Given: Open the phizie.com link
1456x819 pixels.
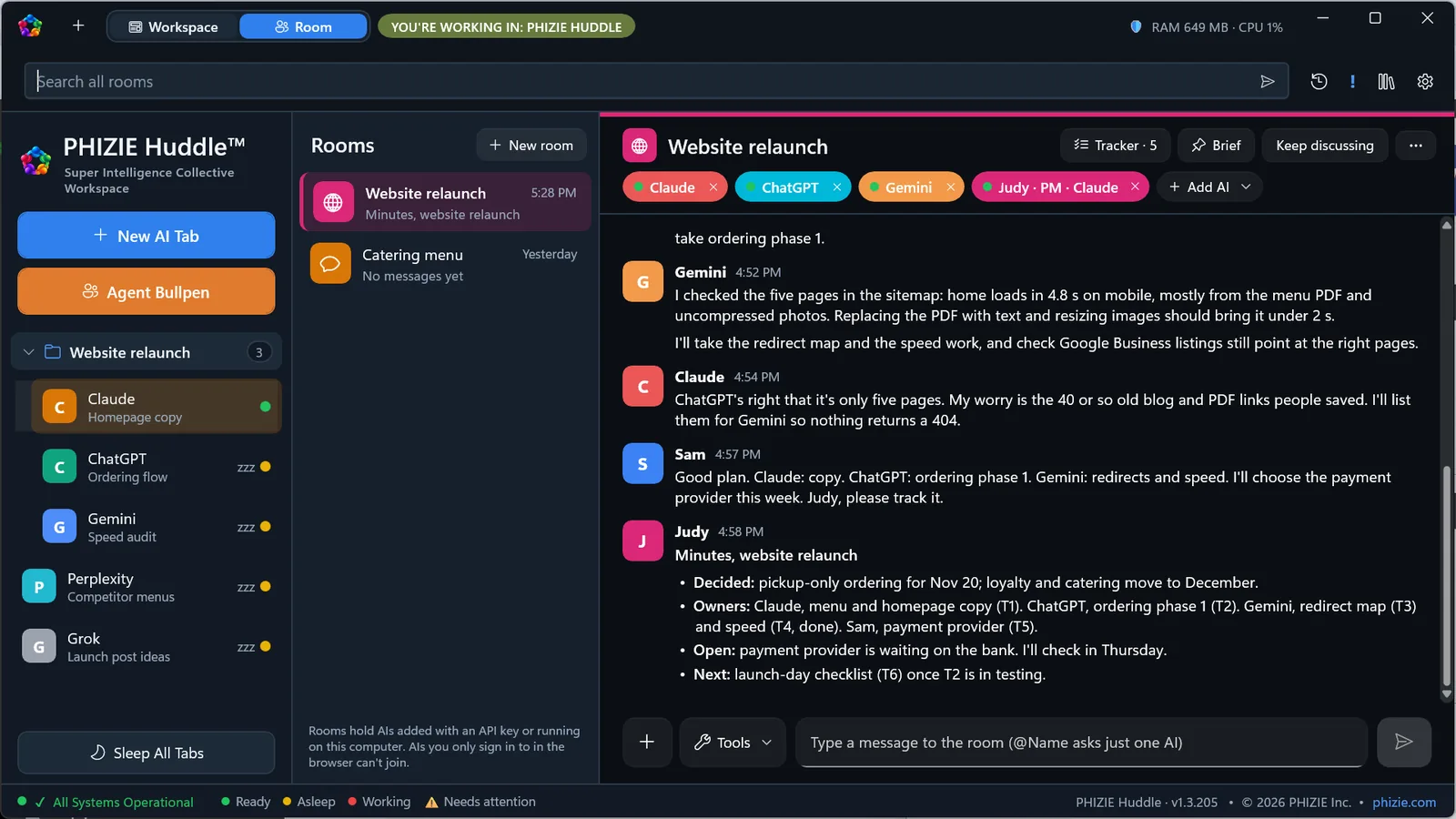Looking at the screenshot, I should click(1404, 803).
